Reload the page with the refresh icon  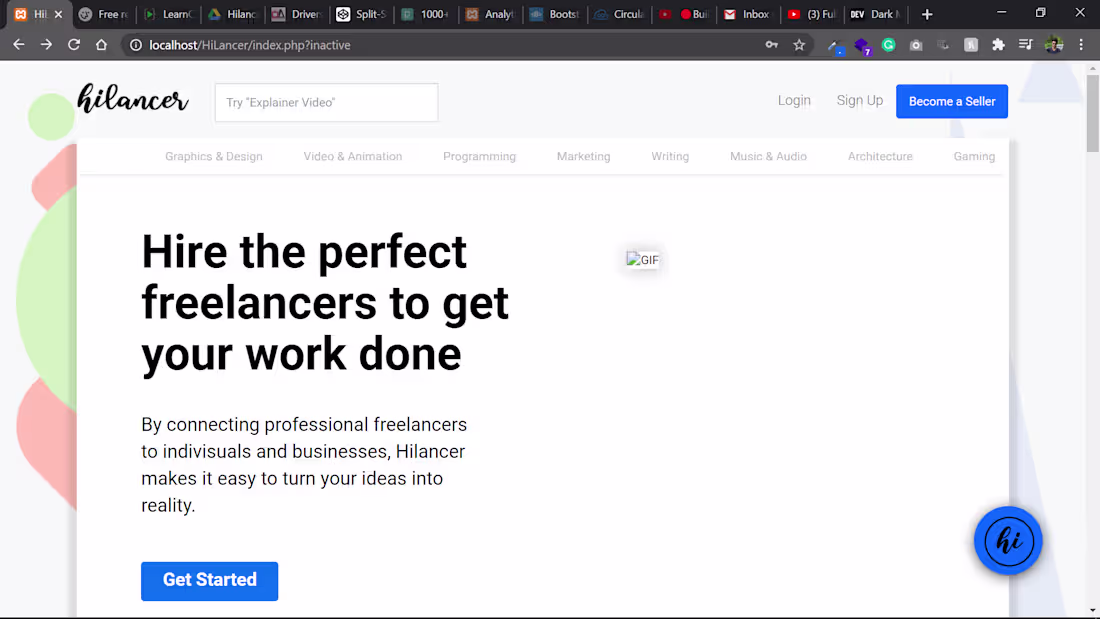74,45
